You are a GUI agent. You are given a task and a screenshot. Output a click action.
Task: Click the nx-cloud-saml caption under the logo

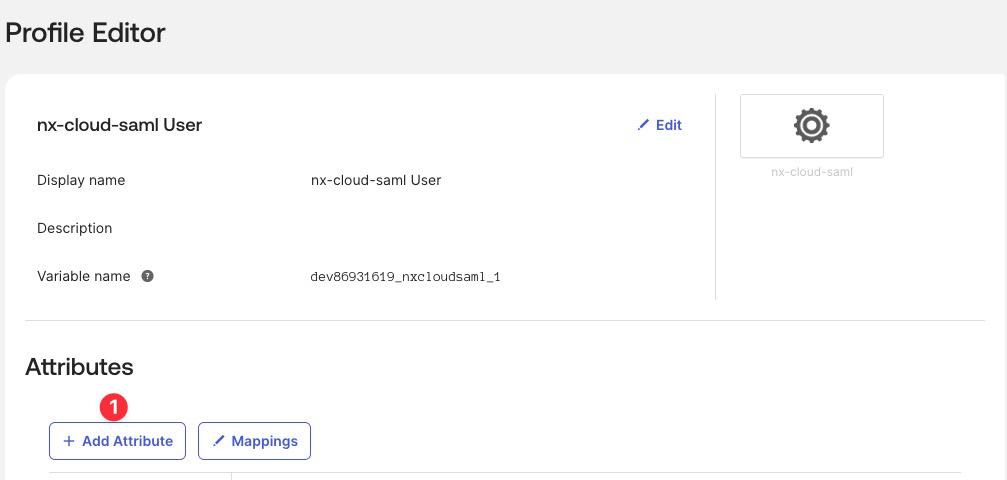click(x=811, y=172)
